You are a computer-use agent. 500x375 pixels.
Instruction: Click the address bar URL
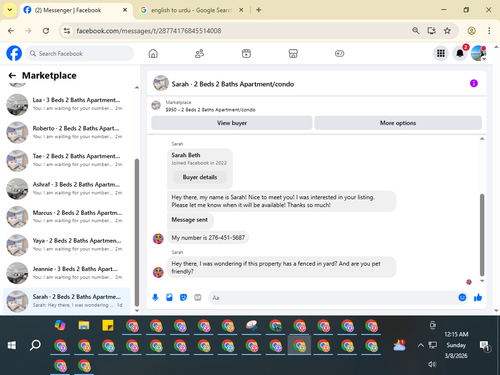pyautogui.click(x=149, y=31)
